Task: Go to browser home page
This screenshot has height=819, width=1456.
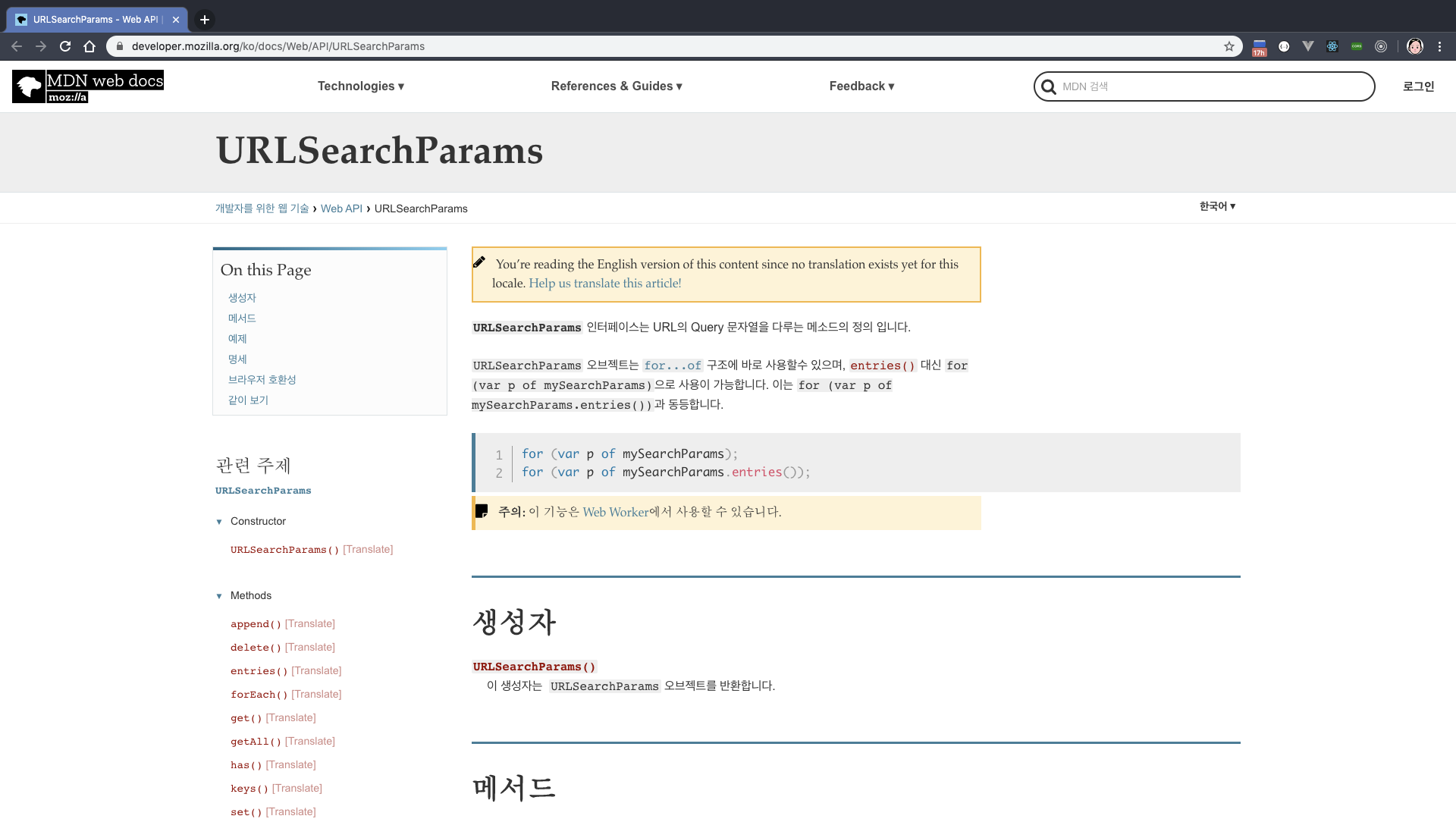Action: pos(89,46)
